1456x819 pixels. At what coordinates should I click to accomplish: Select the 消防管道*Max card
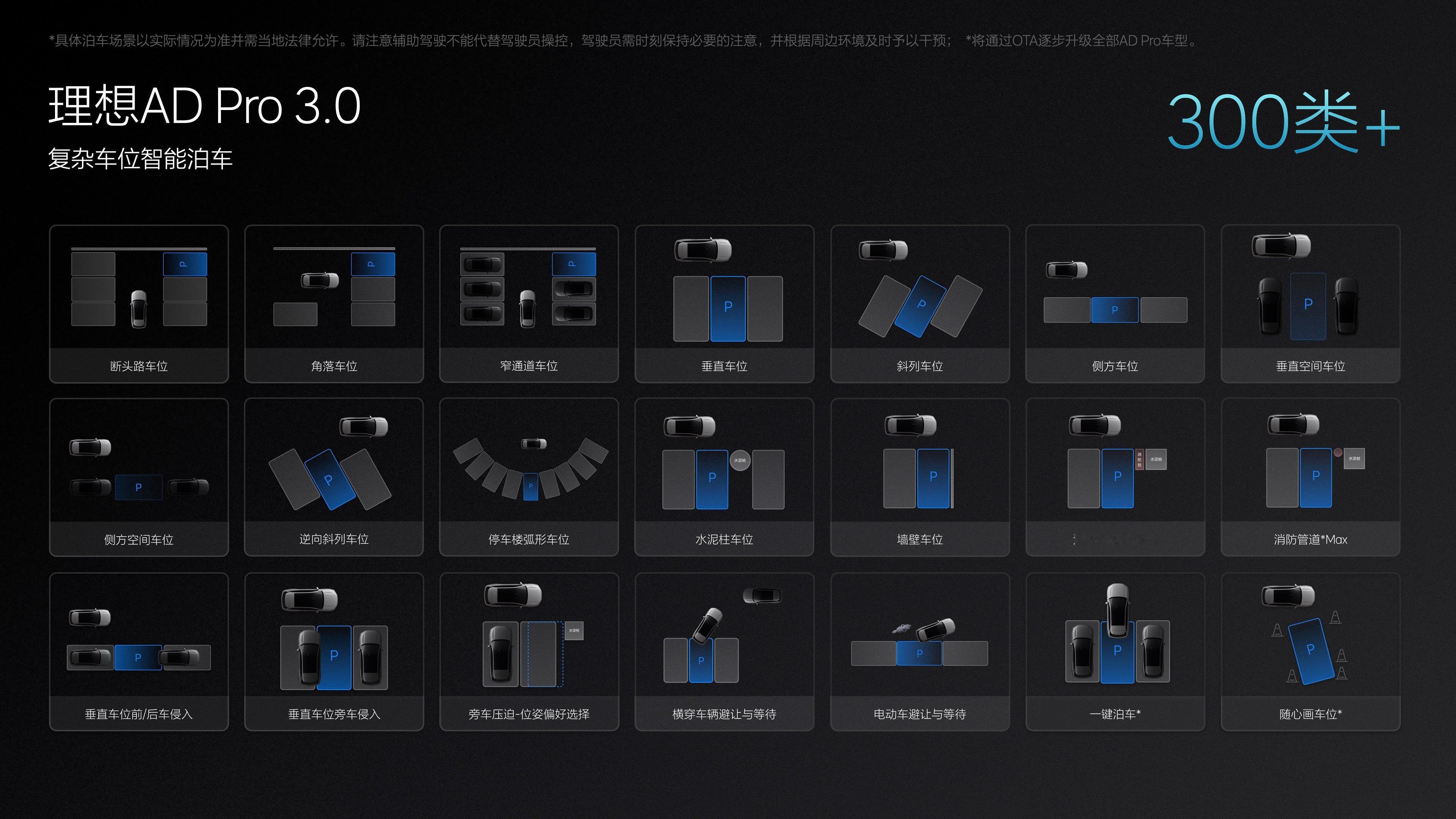tap(1311, 478)
